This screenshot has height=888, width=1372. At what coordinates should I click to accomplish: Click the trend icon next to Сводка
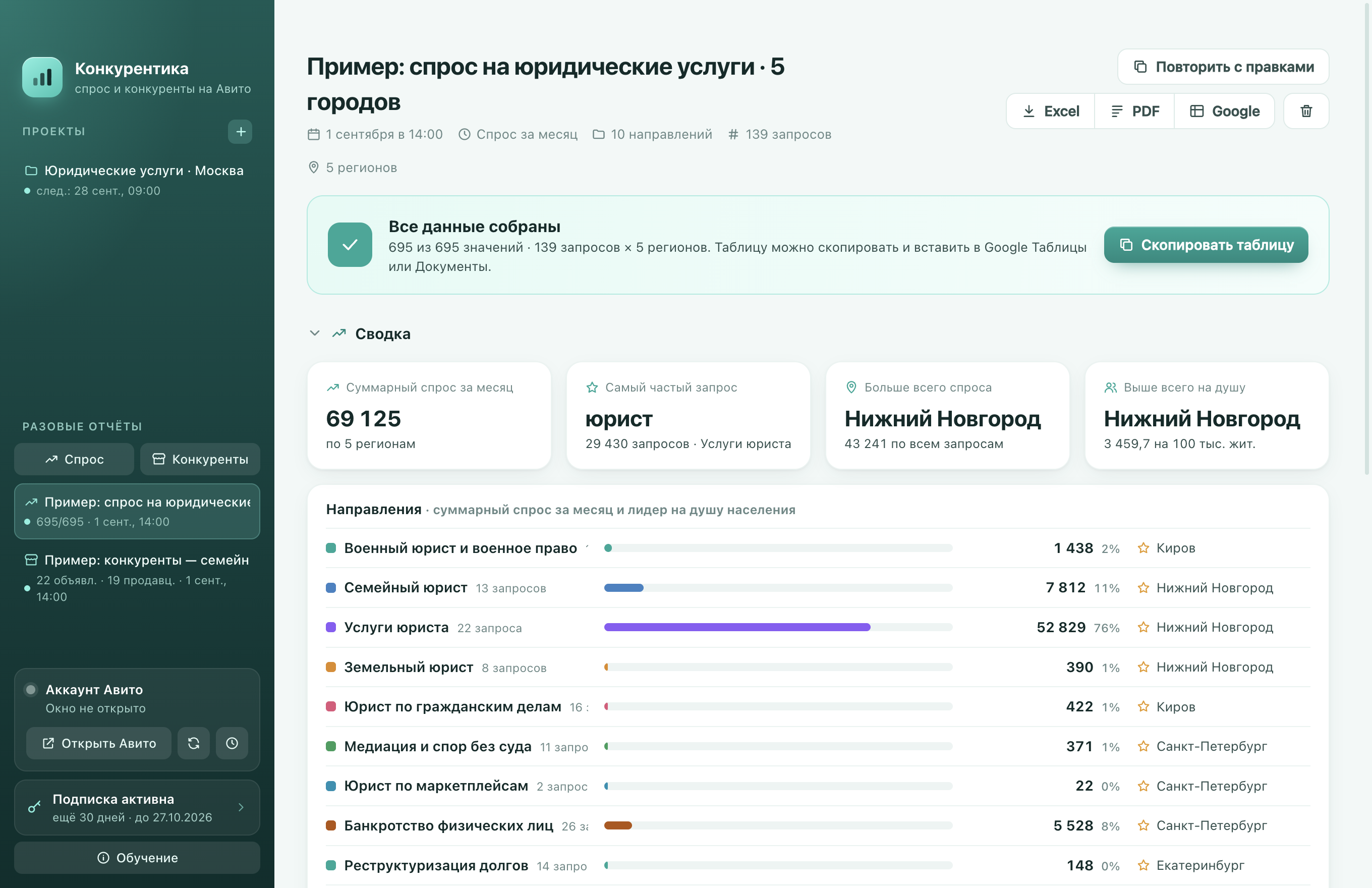(339, 334)
